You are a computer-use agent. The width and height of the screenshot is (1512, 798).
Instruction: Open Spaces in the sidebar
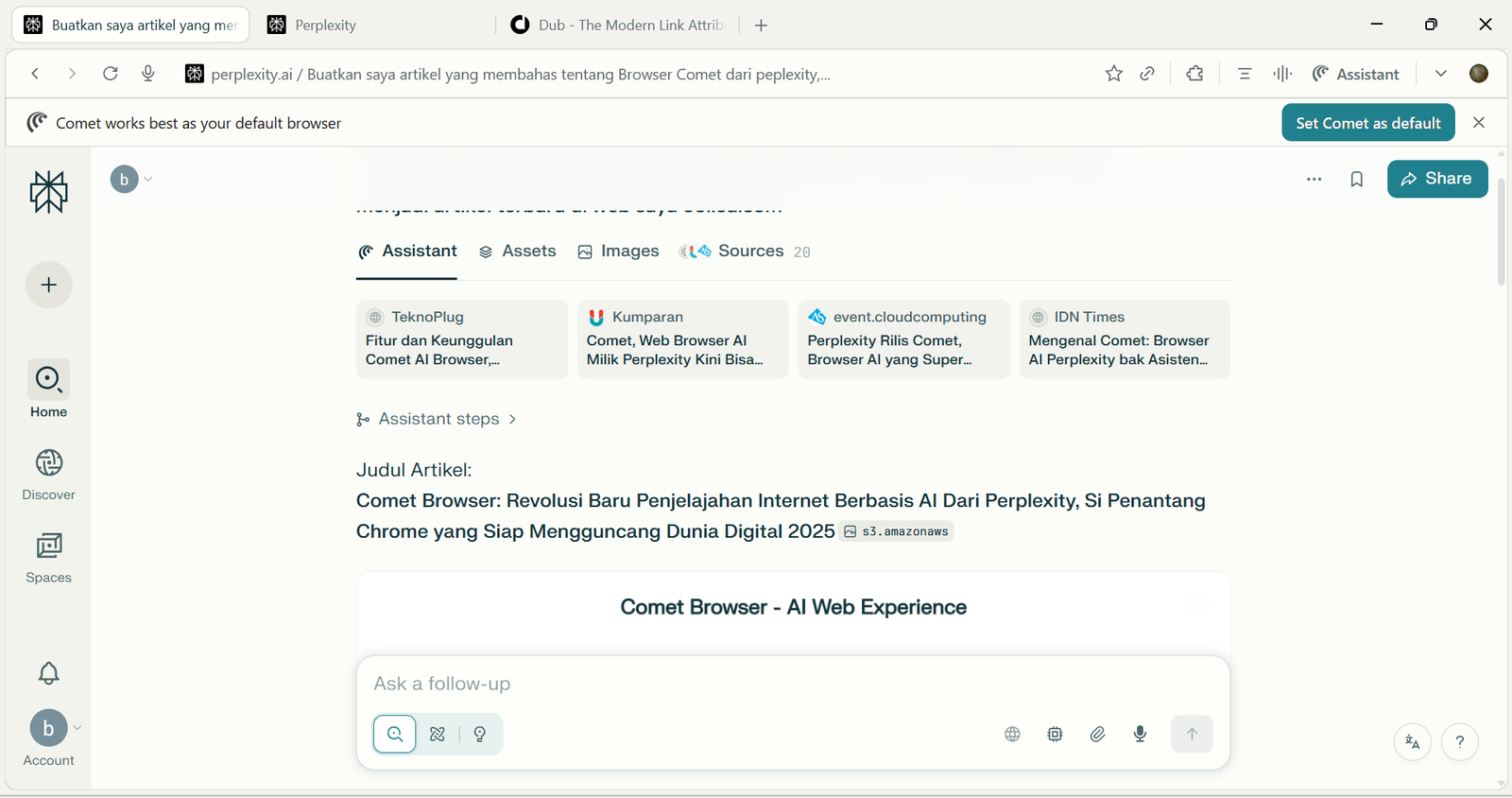[x=48, y=557]
